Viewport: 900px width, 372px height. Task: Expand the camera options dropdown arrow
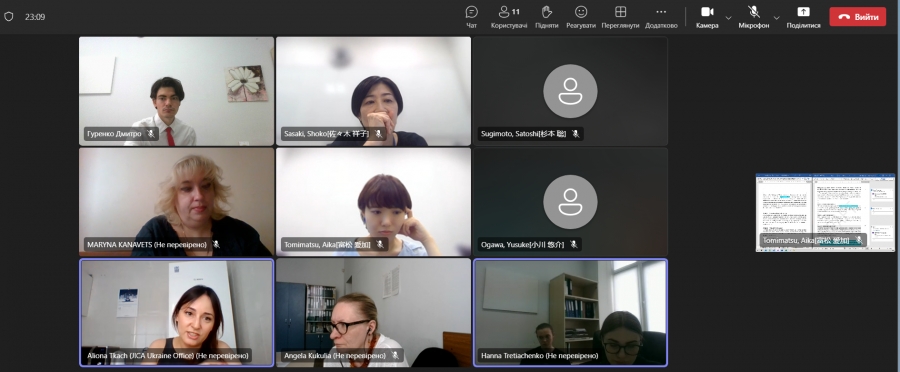click(x=728, y=17)
